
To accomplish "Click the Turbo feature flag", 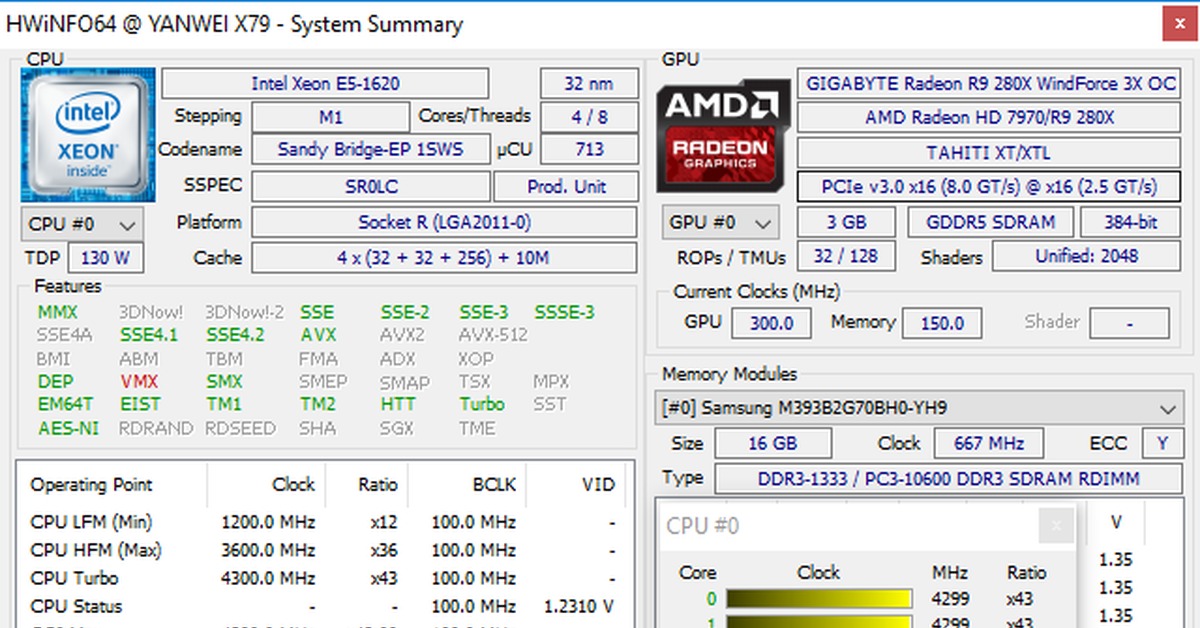I will pyautogui.click(x=482, y=405).
